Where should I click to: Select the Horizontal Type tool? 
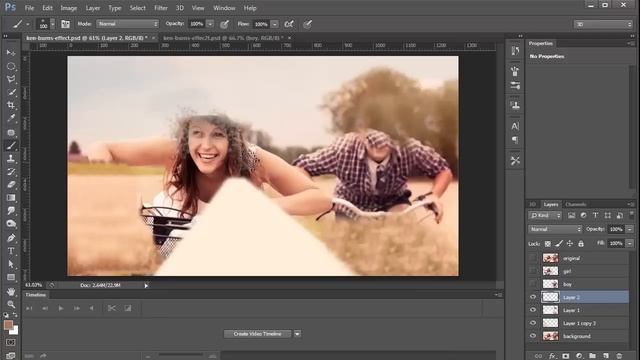(11, 251)
